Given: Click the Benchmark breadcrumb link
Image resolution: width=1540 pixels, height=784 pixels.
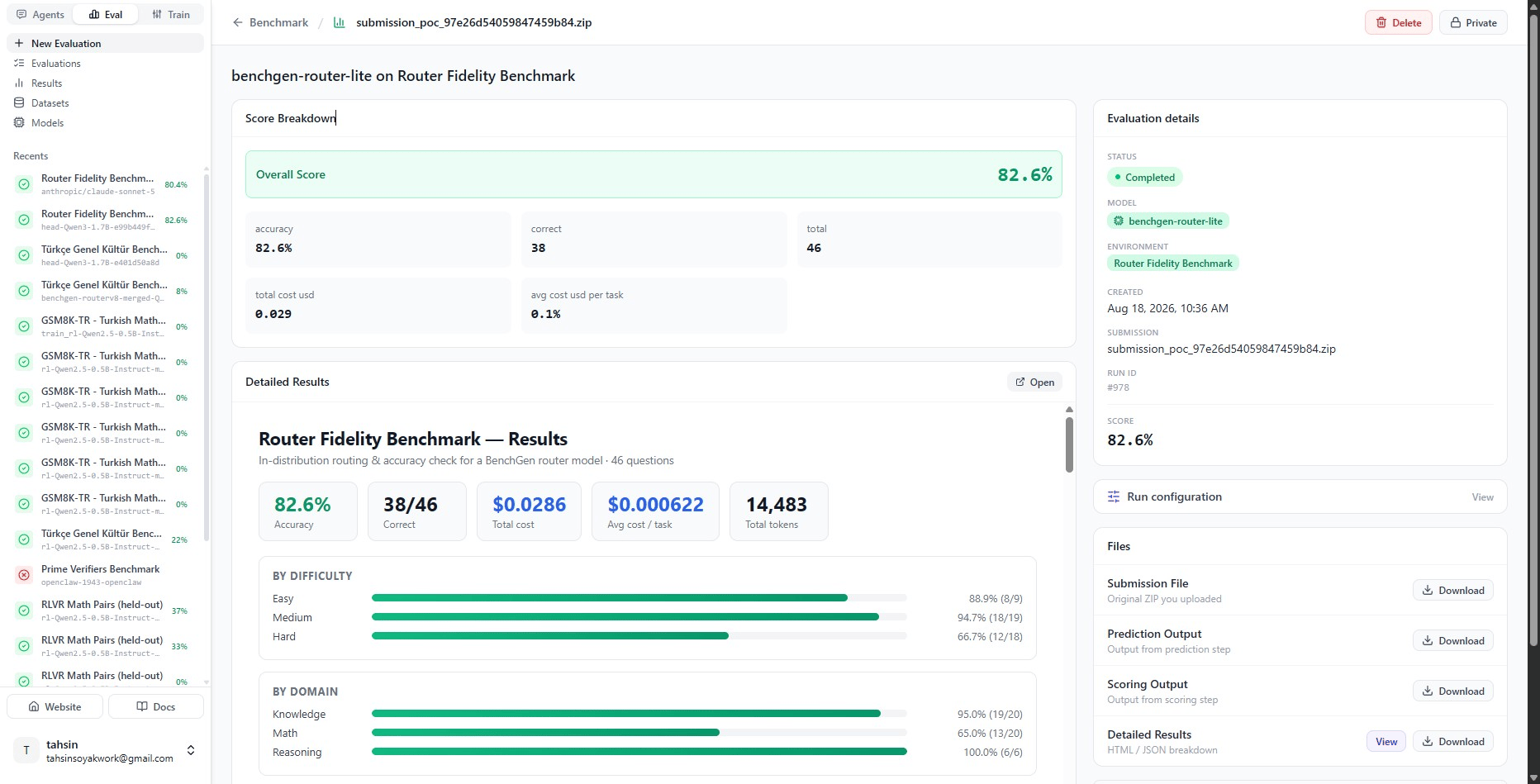Looking at the screenshot, I should point(278,22).
